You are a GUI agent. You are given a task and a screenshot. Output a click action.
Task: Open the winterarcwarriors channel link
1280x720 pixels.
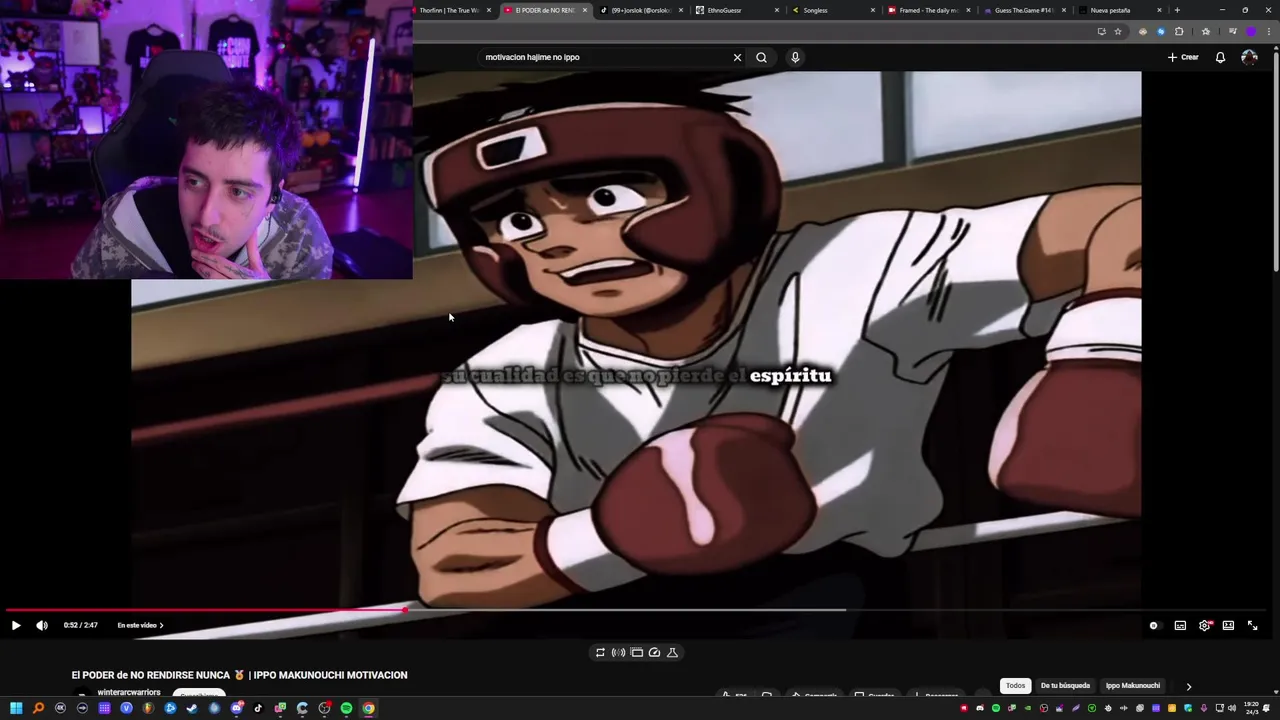(129, 692)
